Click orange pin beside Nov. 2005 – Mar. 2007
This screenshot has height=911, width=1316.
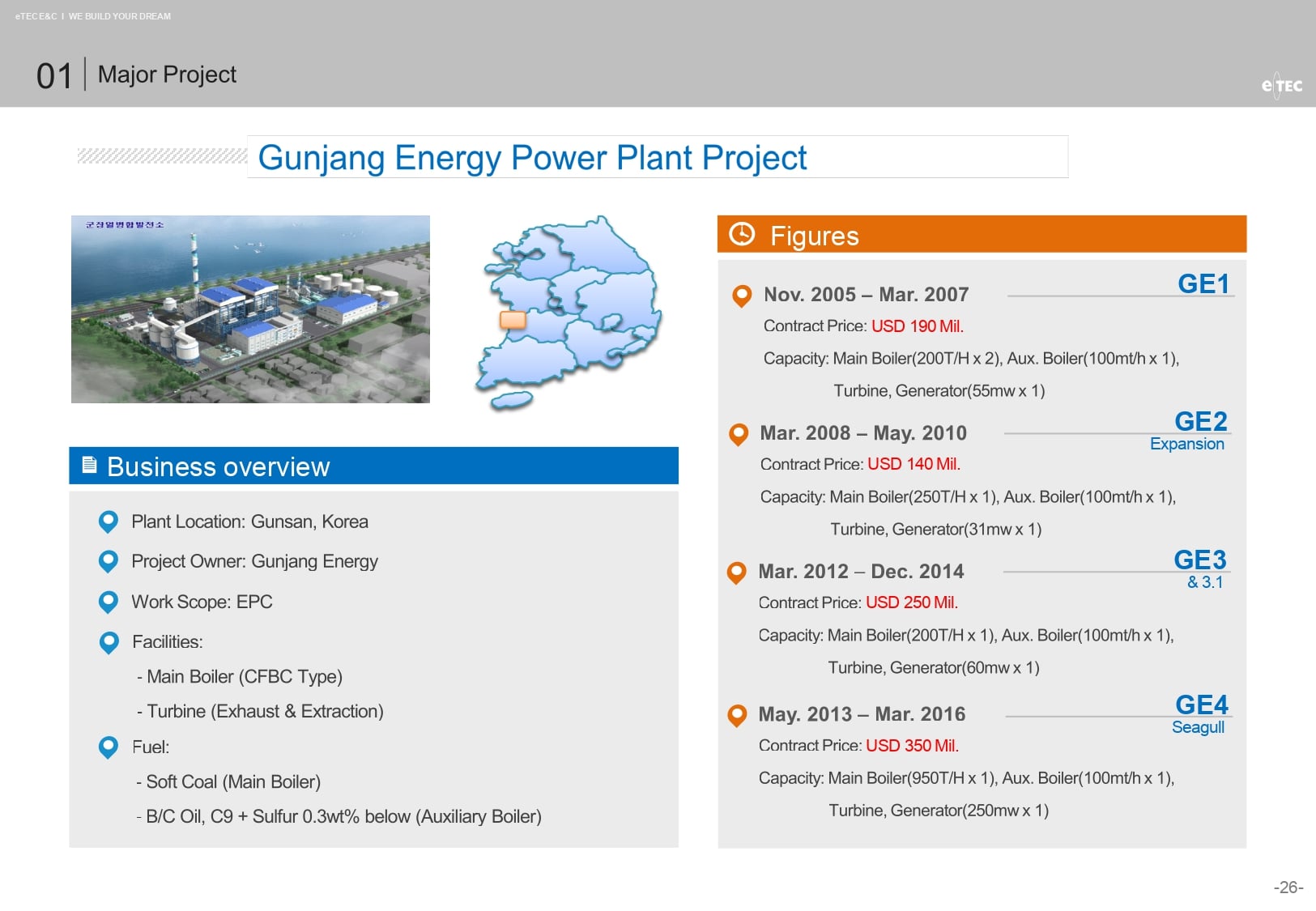741,296
